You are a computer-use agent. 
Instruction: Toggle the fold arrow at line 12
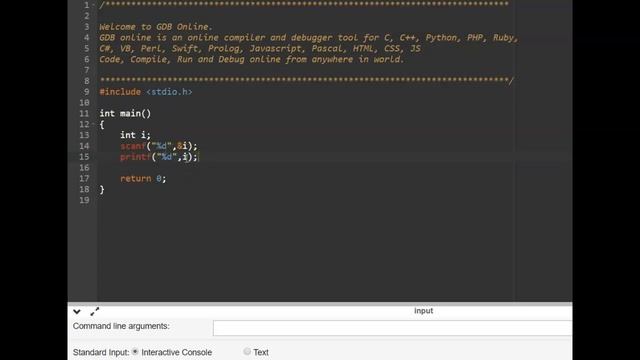tap(93, 123)
